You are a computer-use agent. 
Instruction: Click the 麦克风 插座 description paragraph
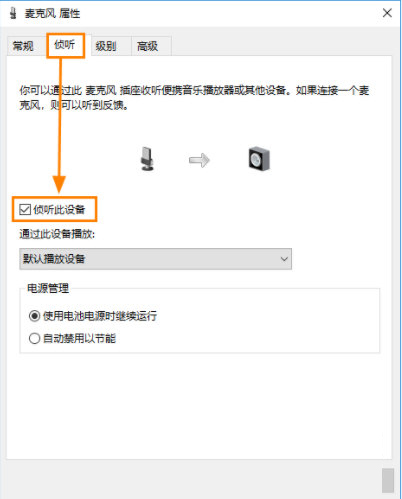(194, 98)
